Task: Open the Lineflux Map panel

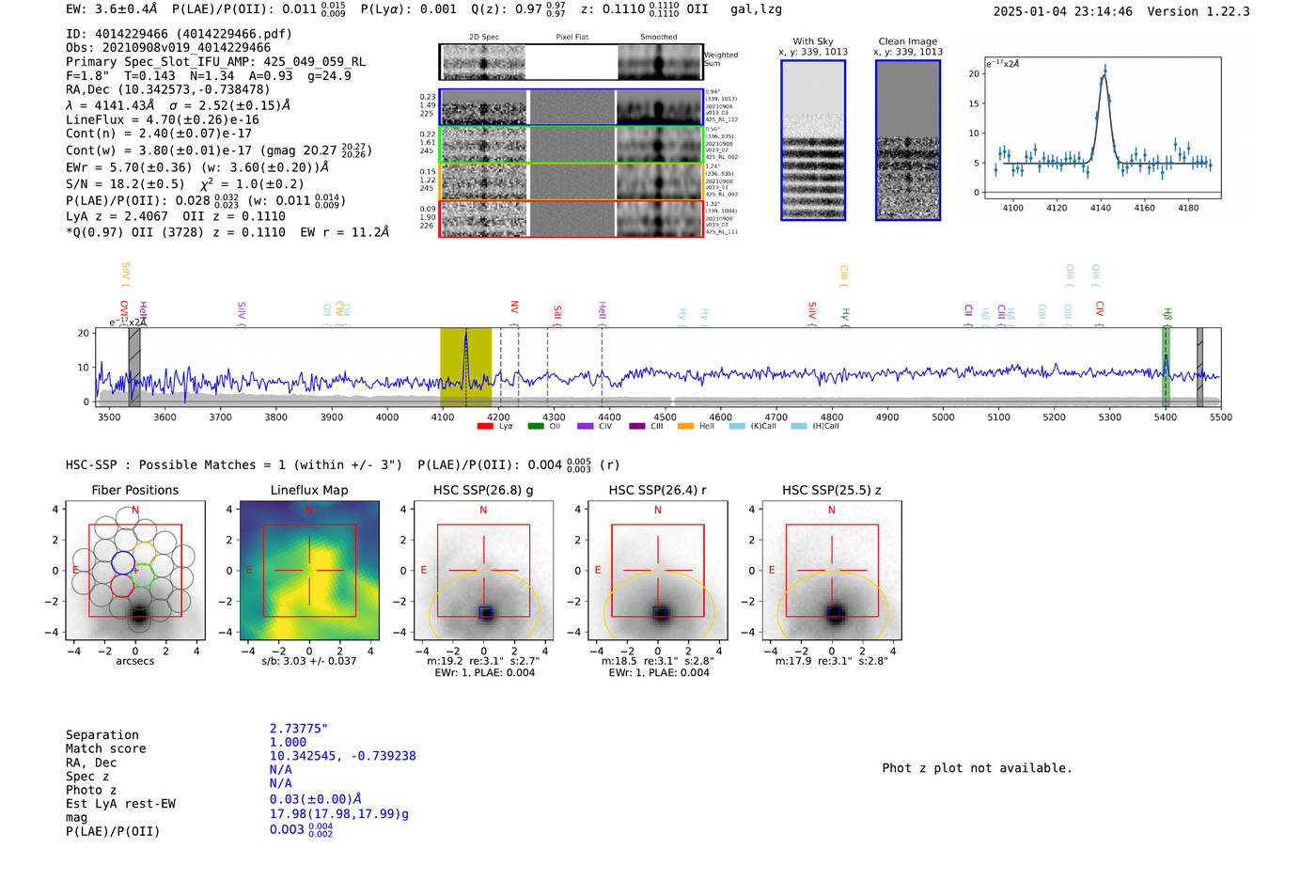Action: click(309, 571)
